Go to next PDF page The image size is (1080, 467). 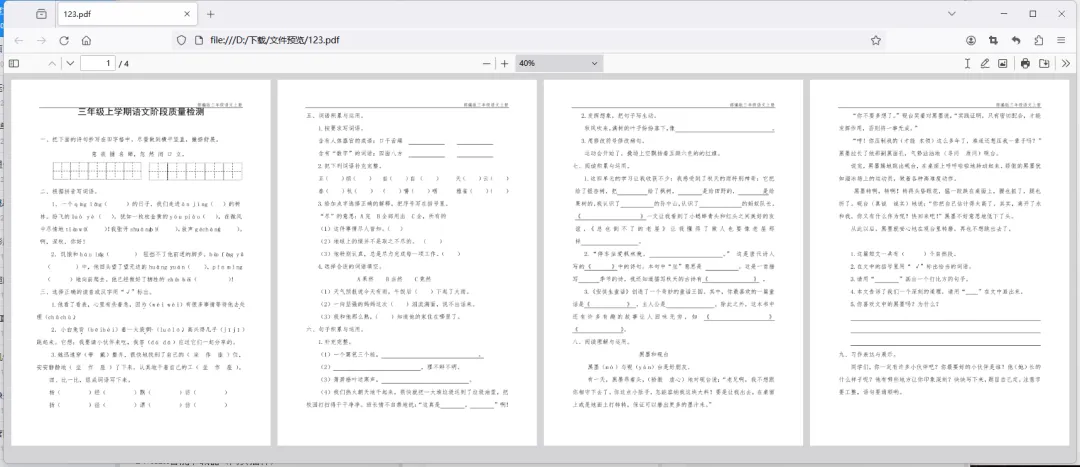pos(70,63)
